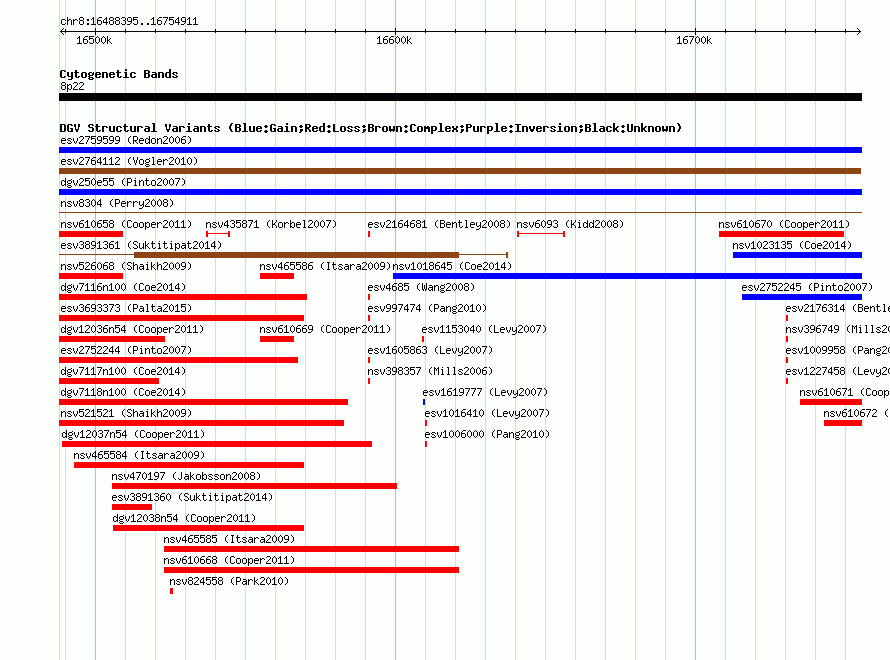Viewport: 890px width, 660px height.
Task: Open the nsv396749 variant label
Action: tap(838, 329)
